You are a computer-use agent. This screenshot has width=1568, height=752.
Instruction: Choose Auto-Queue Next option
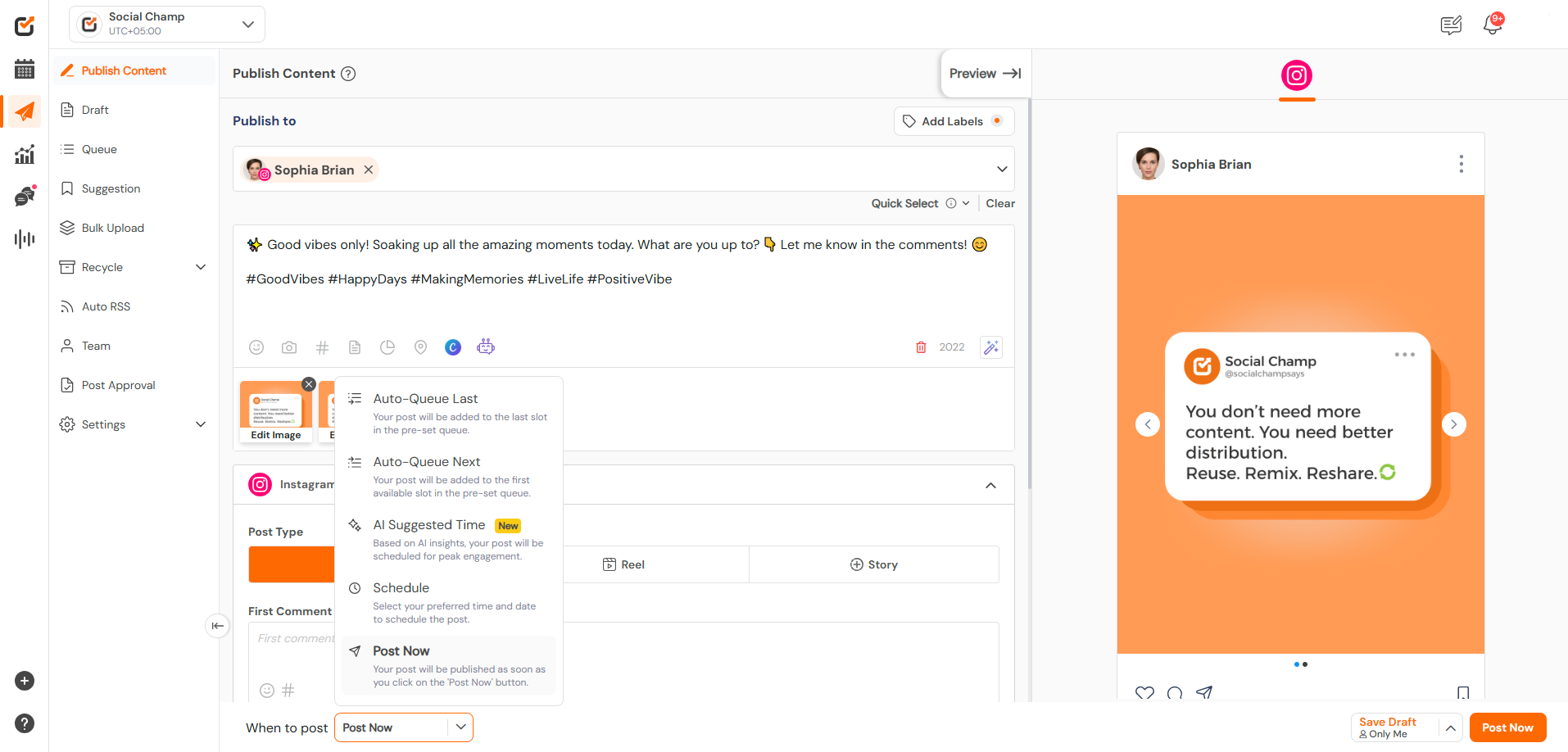tap(448, 477)
